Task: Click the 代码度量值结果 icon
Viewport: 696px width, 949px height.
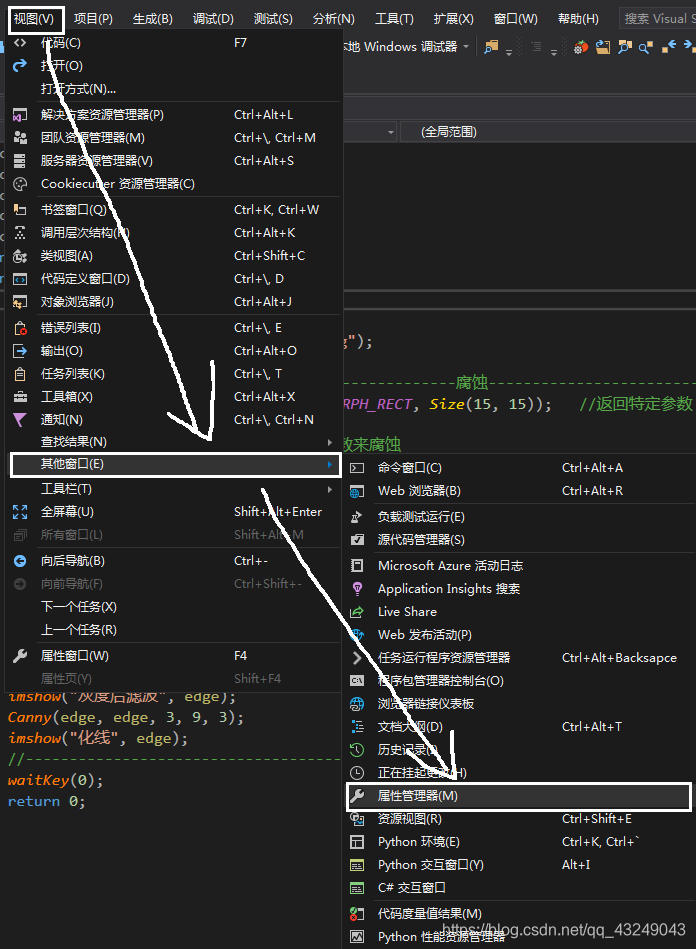Action: click(357, 913)
